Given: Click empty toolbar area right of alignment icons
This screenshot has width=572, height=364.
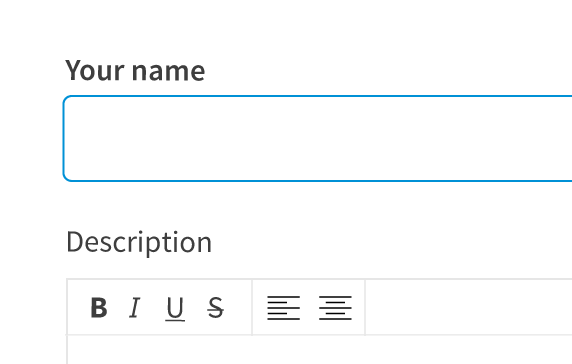Looking at the screenshot, I should (x=469, y=307).
